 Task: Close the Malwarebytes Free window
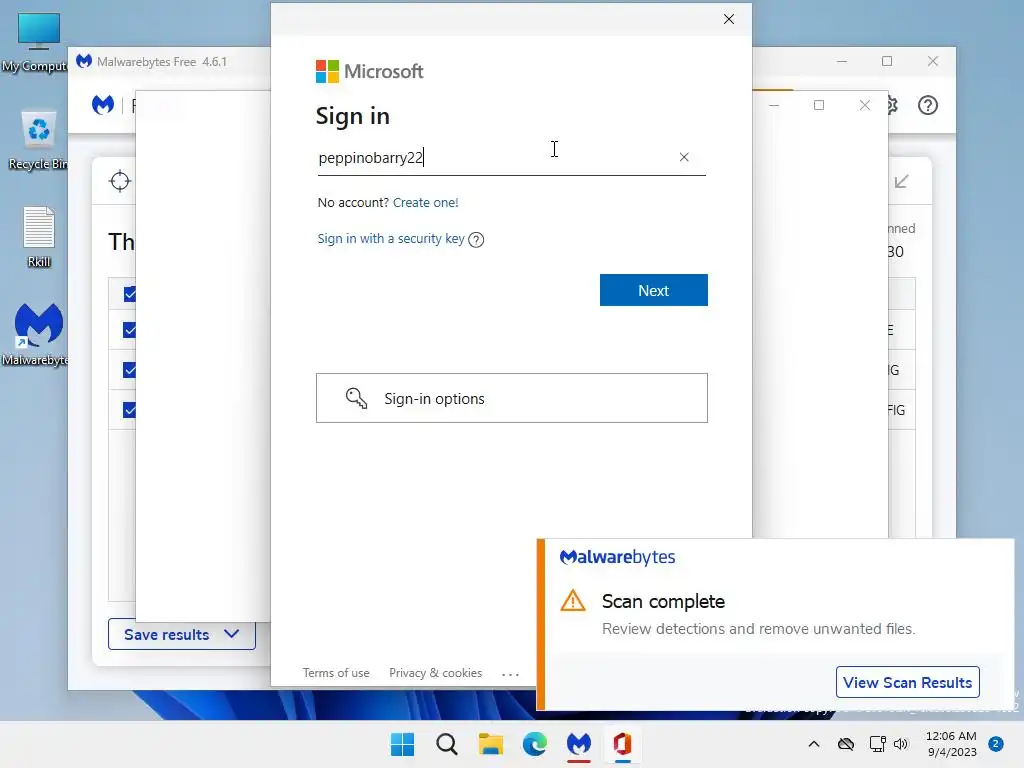click(933, 61)
